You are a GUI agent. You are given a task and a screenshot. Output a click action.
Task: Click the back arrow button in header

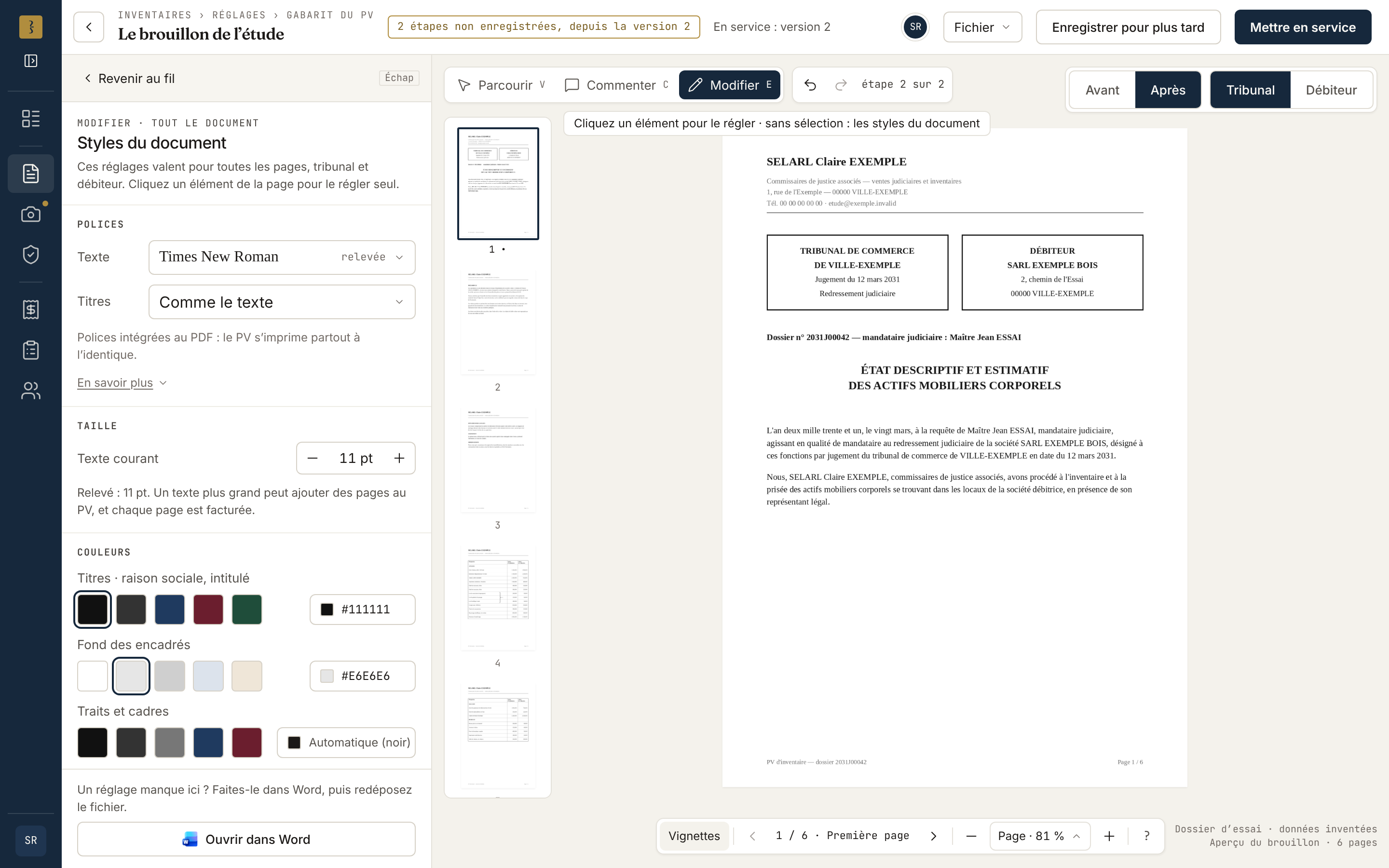click(88, 27)
